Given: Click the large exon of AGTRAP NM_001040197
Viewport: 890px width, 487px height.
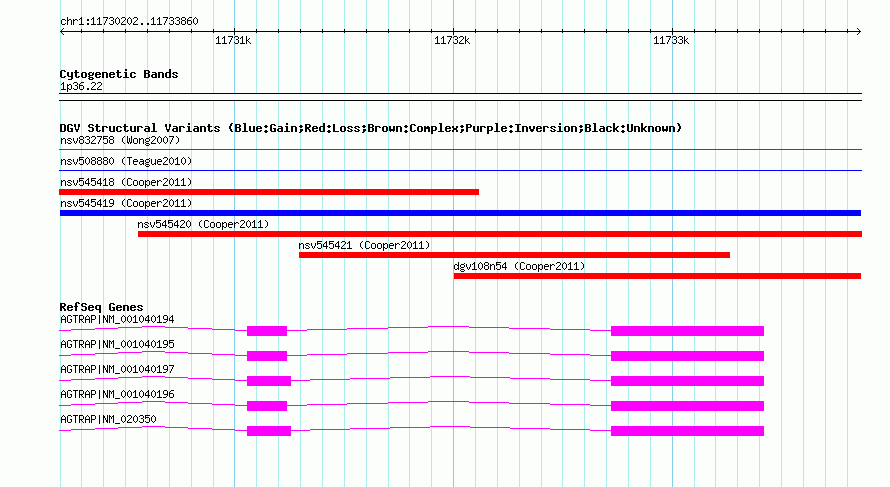Looking at the screenshot, I should (687, 381).
